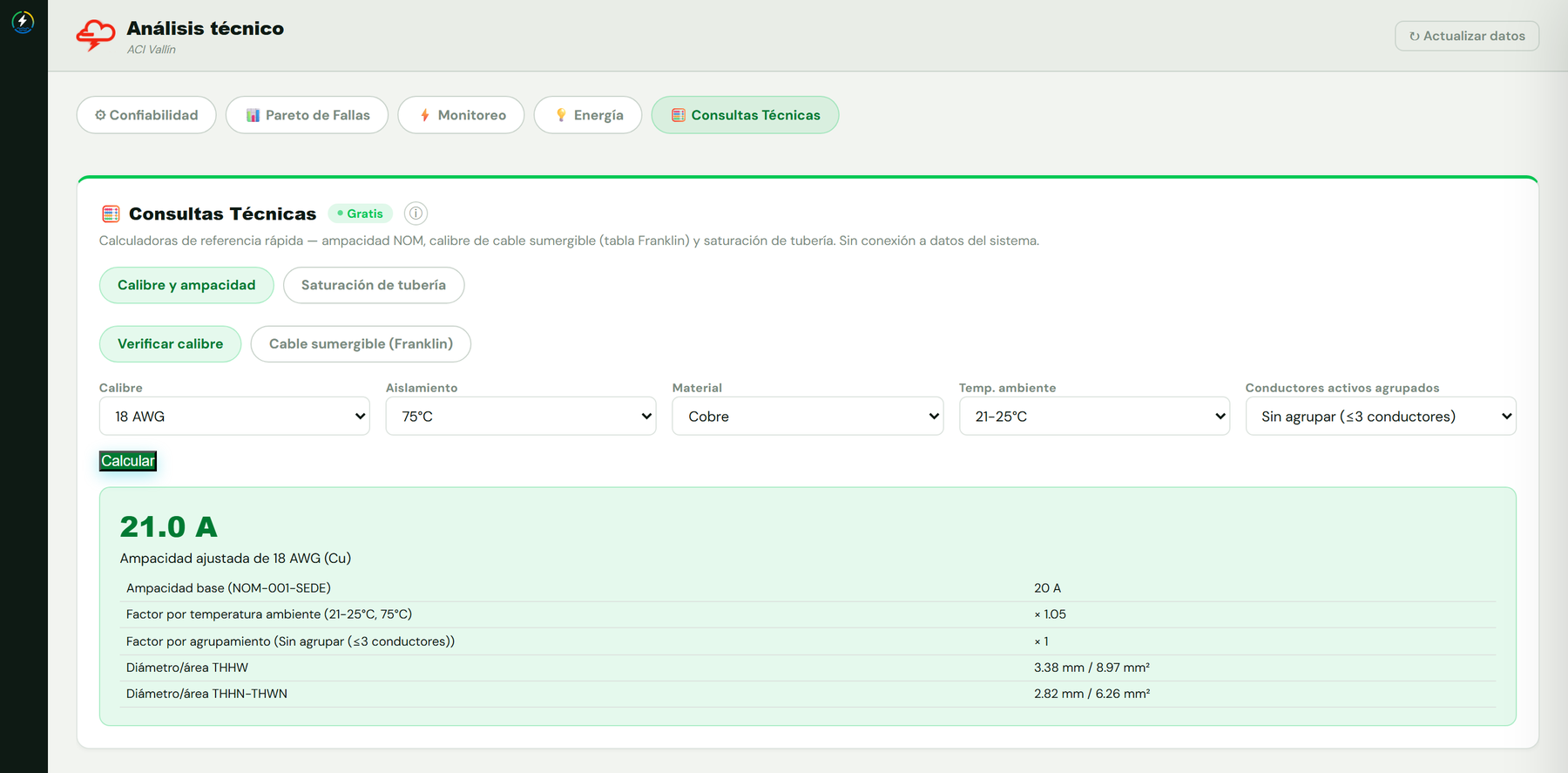1568x773 pixels.
Task: Click the Calcular button
Action: coord(128,461)
